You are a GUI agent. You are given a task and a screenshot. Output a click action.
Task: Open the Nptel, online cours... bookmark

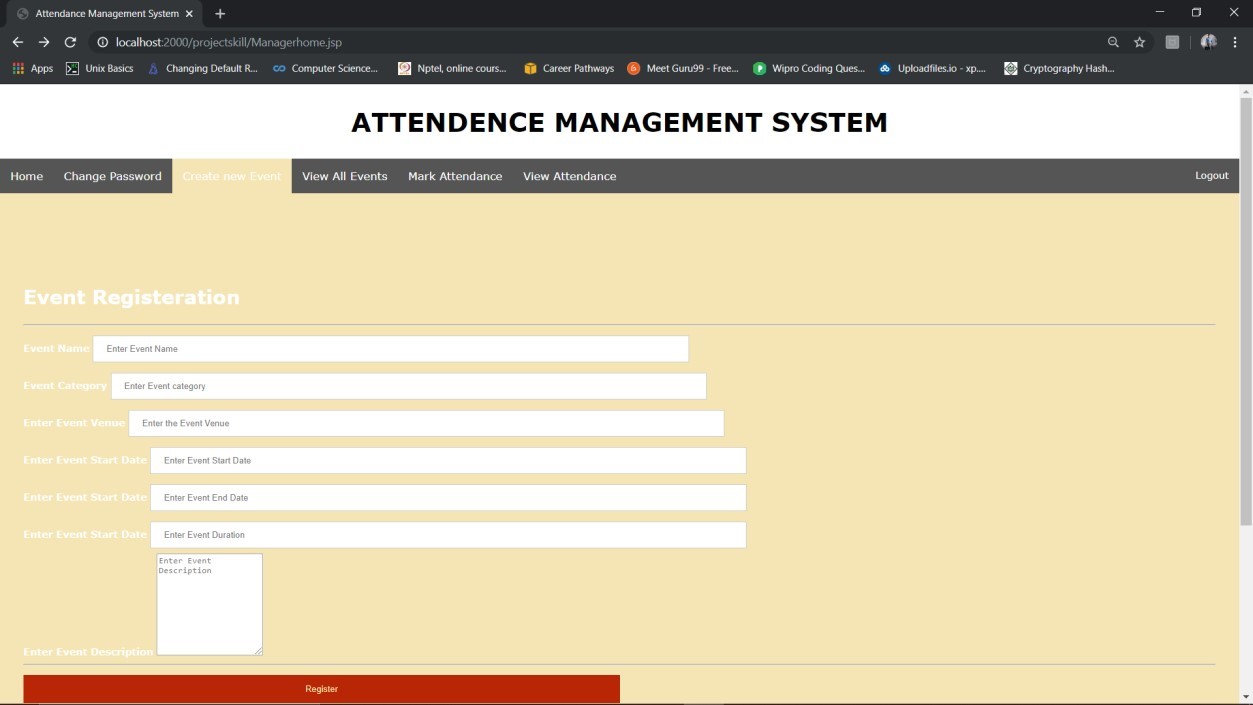(x=452, y=69)
